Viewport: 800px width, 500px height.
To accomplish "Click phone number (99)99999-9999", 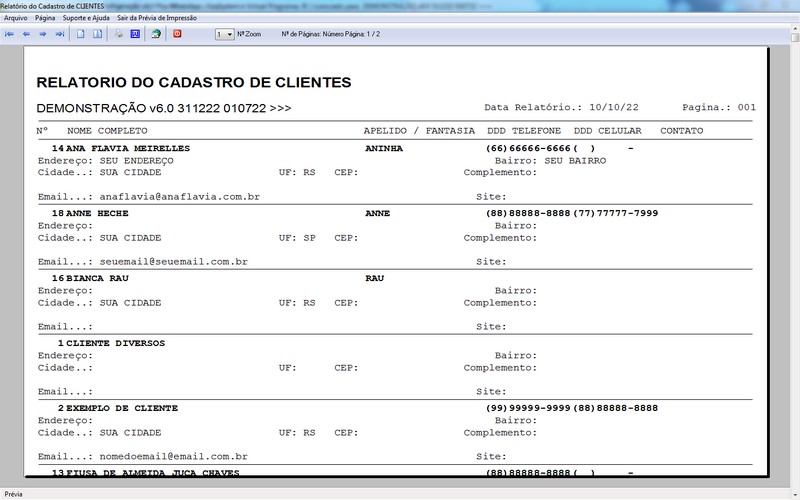I will pyautogui.click(x=528, y=408).
